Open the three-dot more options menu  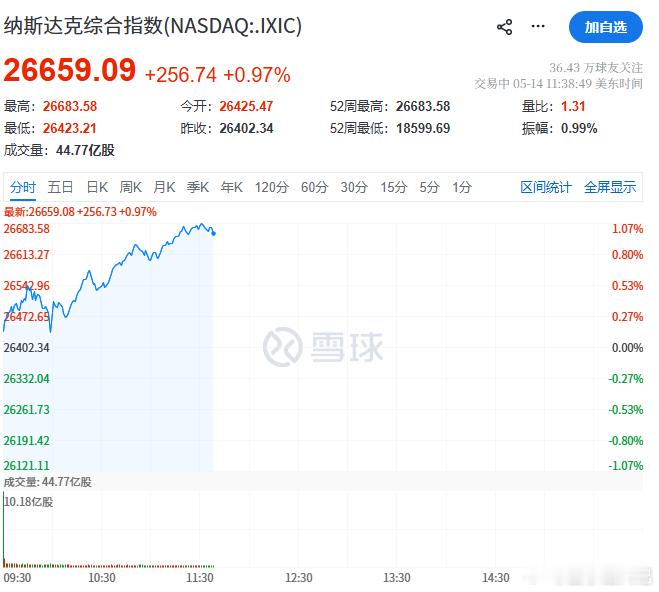pos(538,26)
